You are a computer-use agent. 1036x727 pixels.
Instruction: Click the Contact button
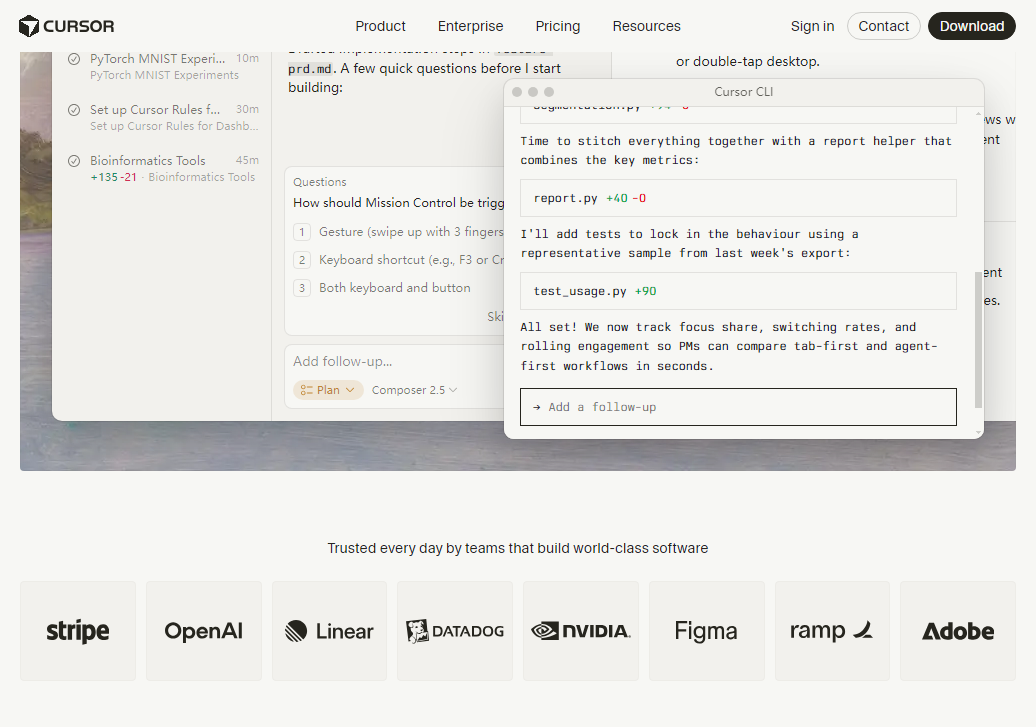(x=883, y=26)
